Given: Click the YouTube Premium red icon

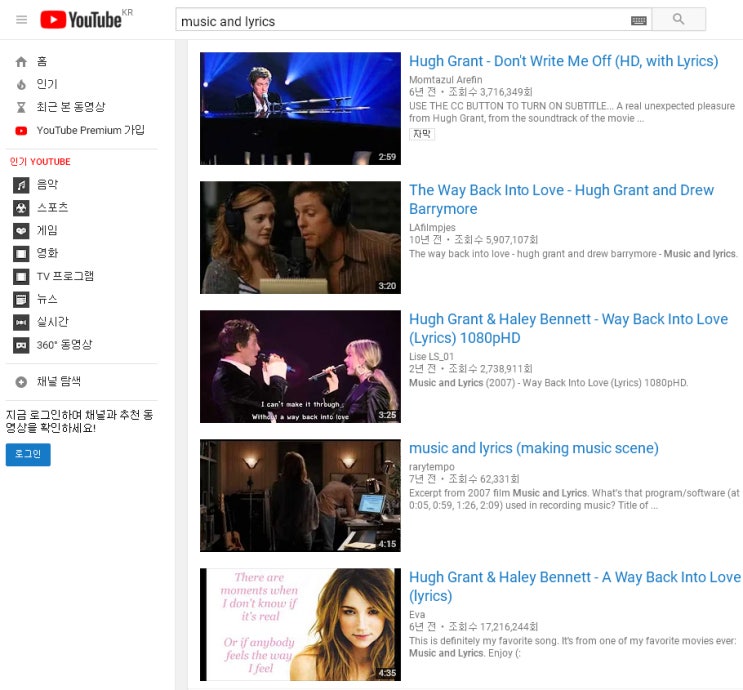Looking at the screenshot, I should 21,131.
